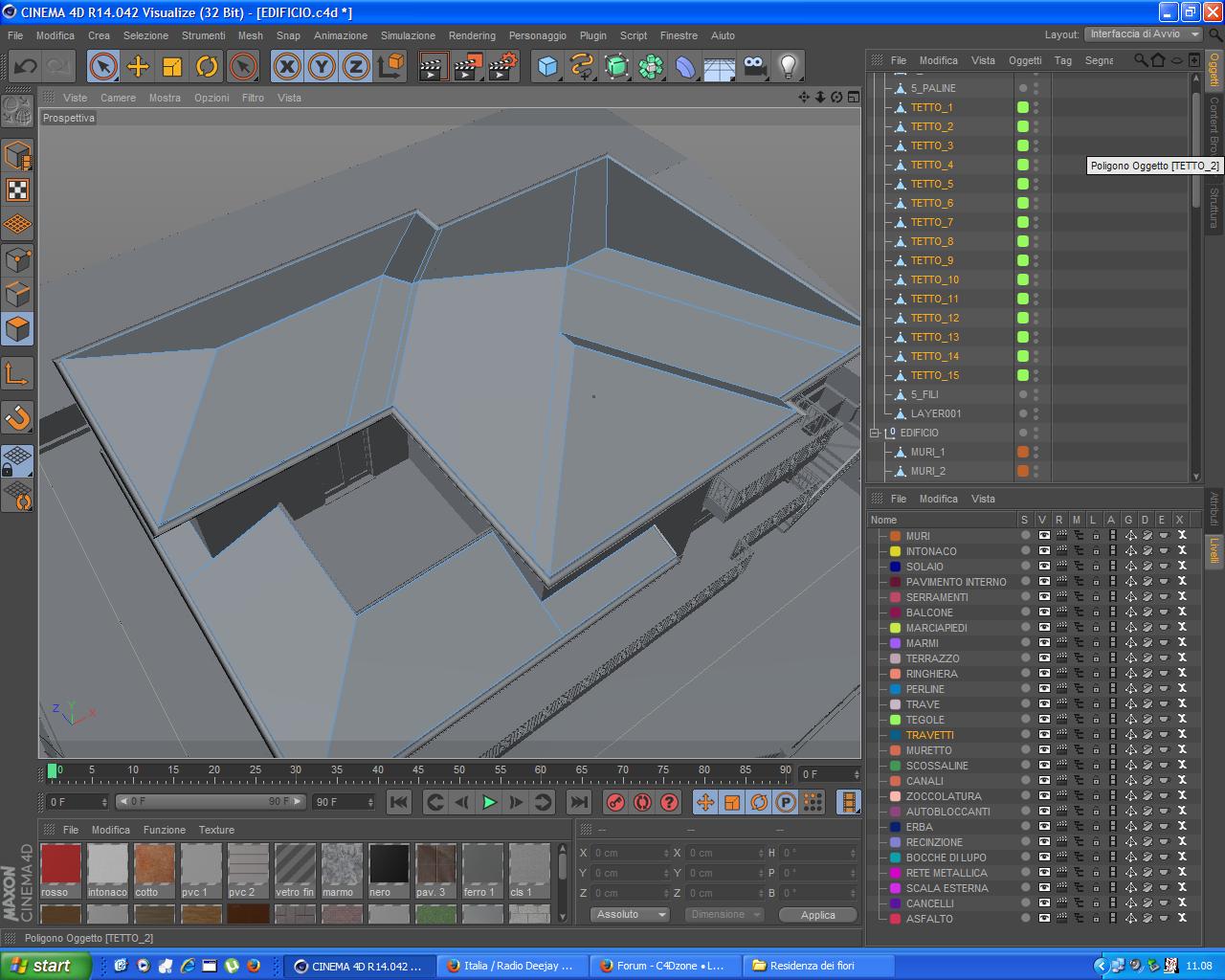Toggle the Snap magnet icon

click(x=17, y=417)
